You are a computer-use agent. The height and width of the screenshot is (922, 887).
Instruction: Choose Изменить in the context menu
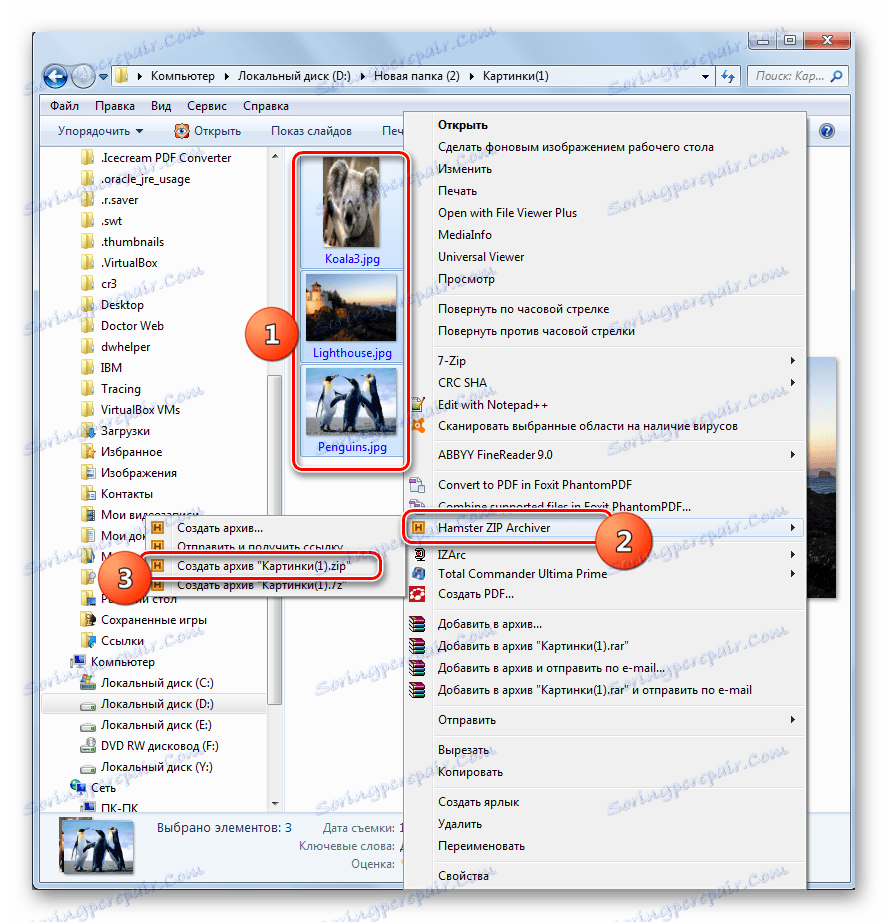(465, 169)
